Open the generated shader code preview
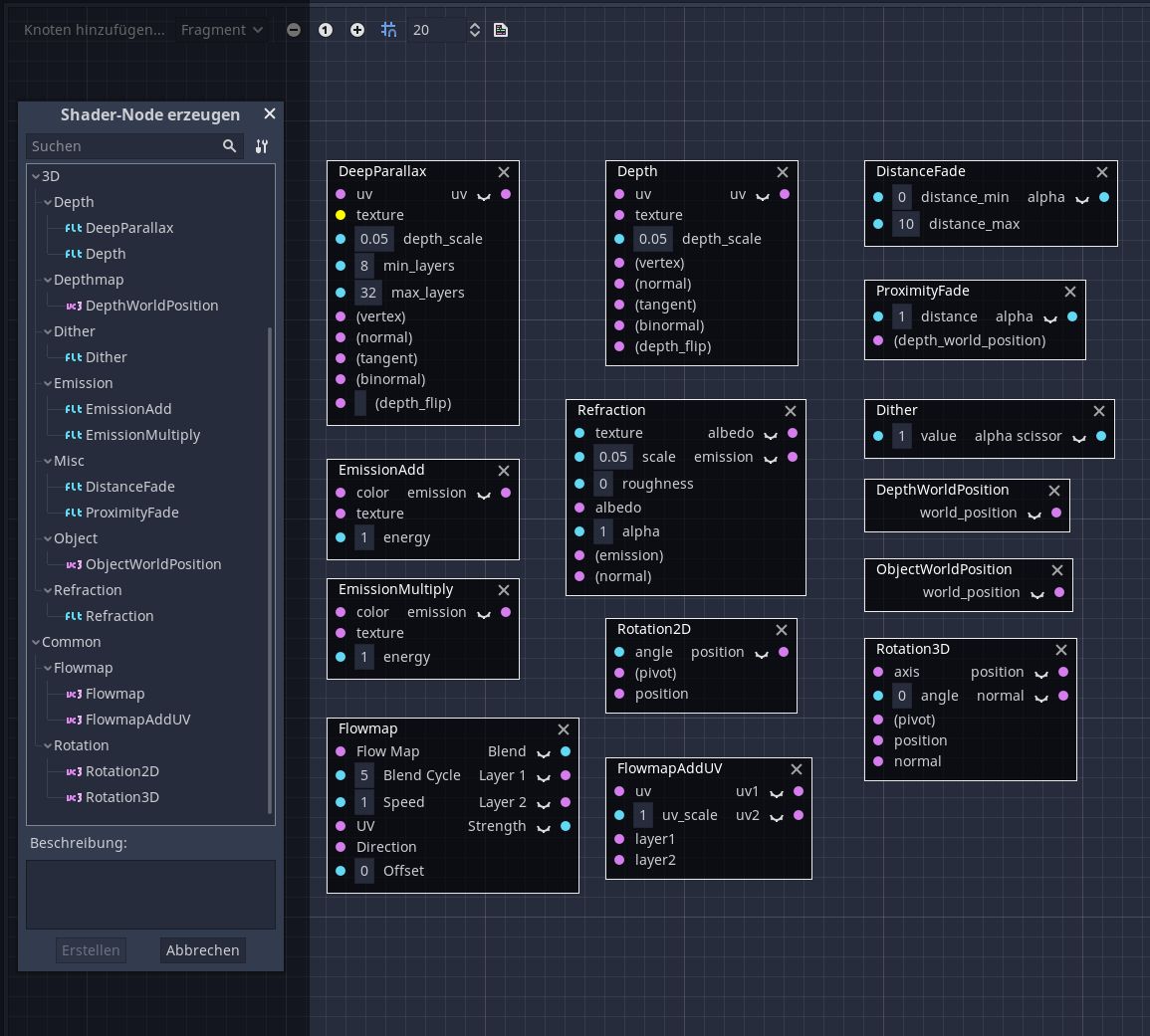1150x1036 pixels. [500, 30]
